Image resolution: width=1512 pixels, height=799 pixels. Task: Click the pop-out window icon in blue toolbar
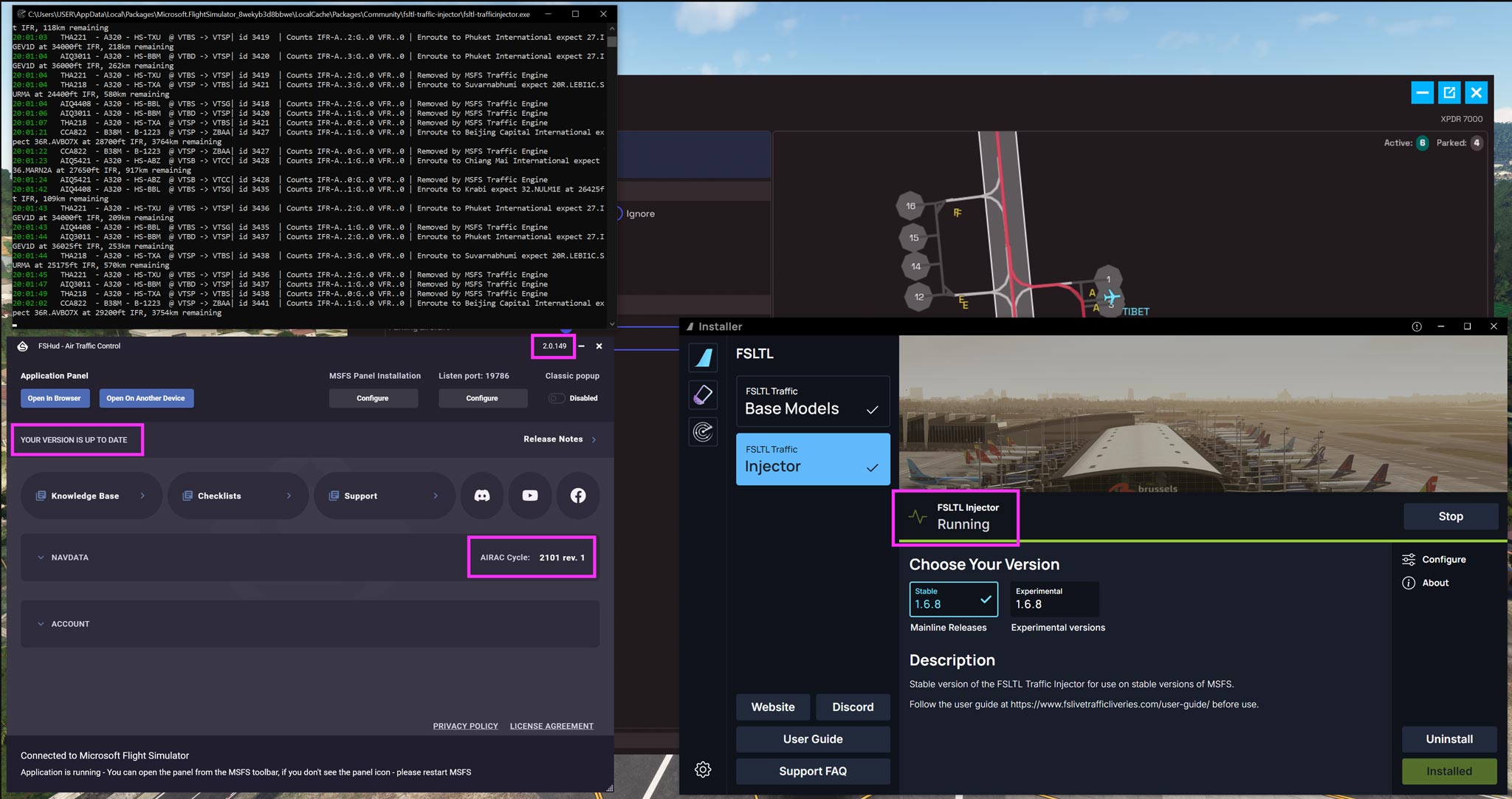click(x=1449, y=92)
